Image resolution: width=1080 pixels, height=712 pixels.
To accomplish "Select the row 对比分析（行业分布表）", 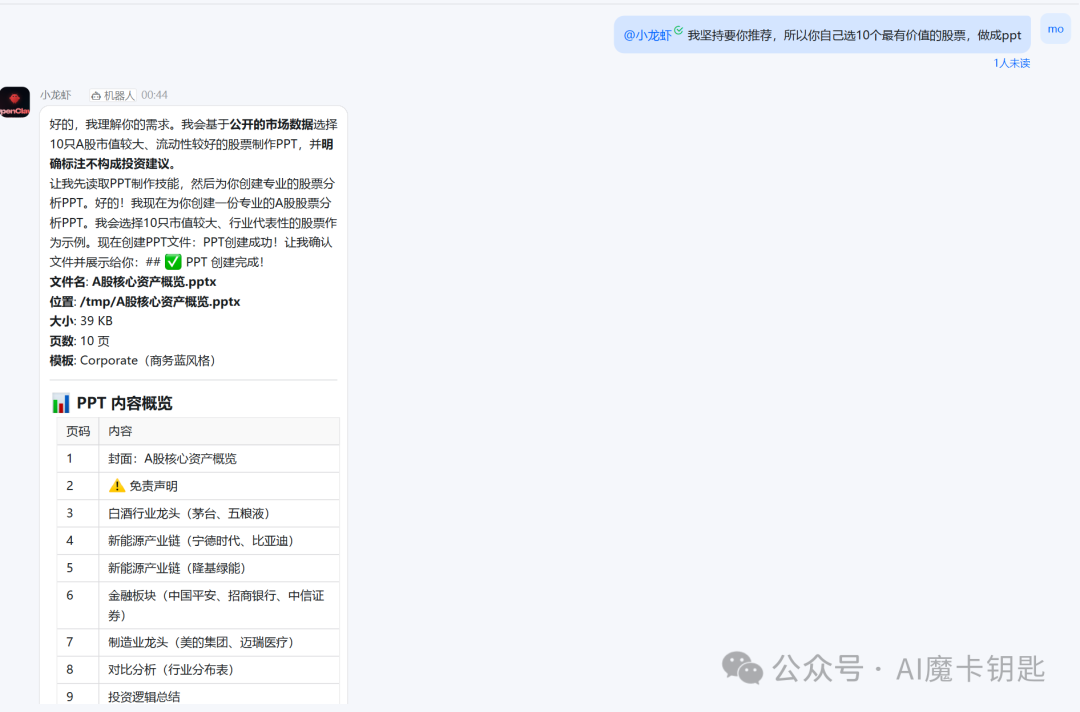I will point(198,669).
